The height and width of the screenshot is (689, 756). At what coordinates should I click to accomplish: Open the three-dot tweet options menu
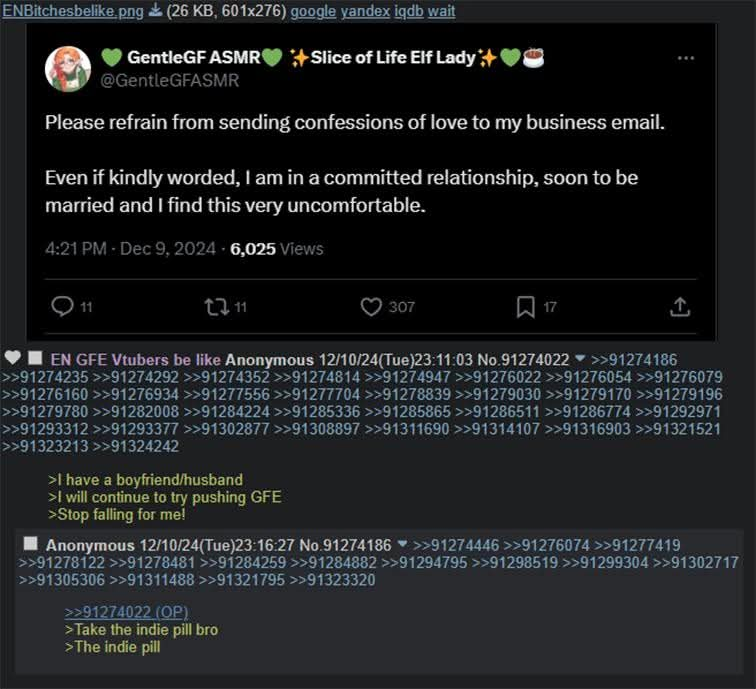click(x=686, y=58)
